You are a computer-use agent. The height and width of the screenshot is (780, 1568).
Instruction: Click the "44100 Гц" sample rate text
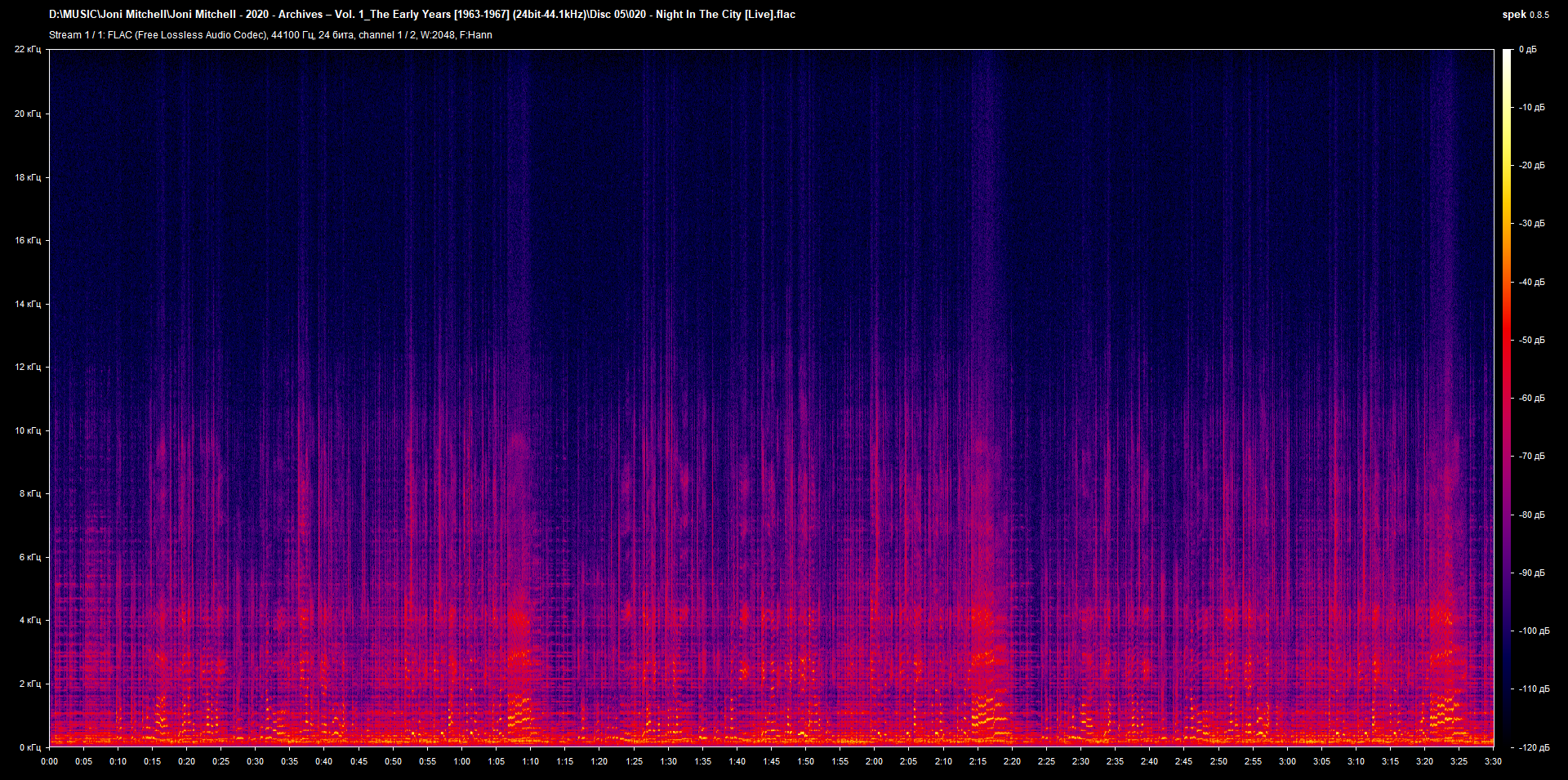(295, 35)
